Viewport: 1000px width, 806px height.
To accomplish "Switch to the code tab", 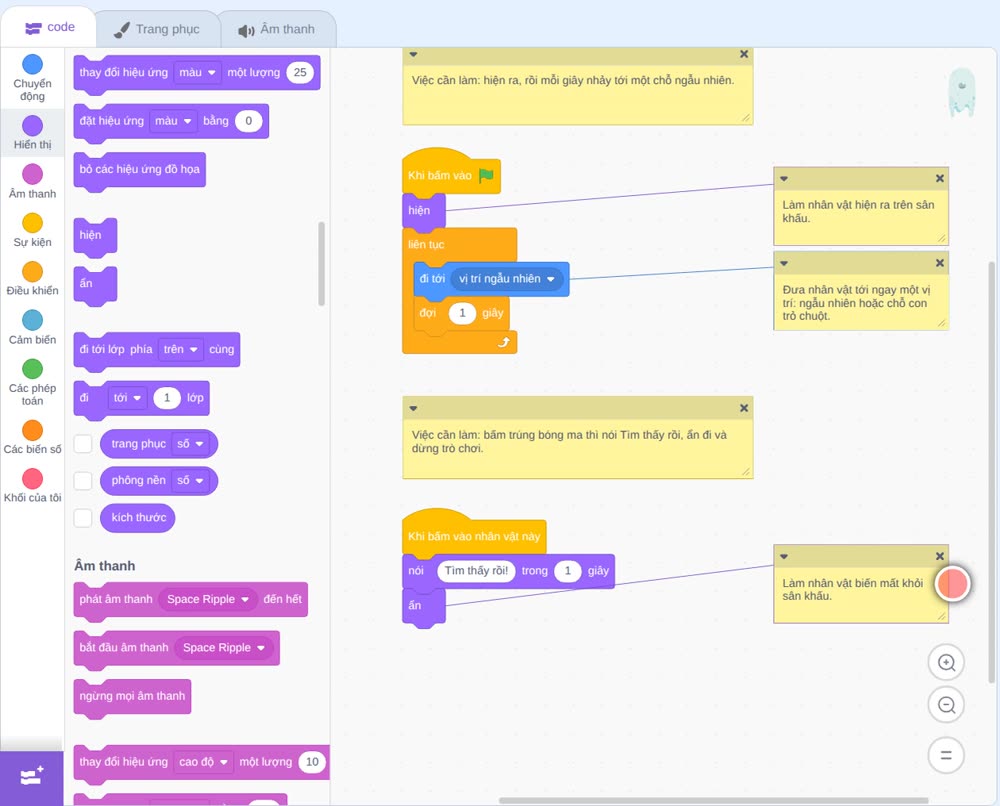I will click(x=49, y=27).
